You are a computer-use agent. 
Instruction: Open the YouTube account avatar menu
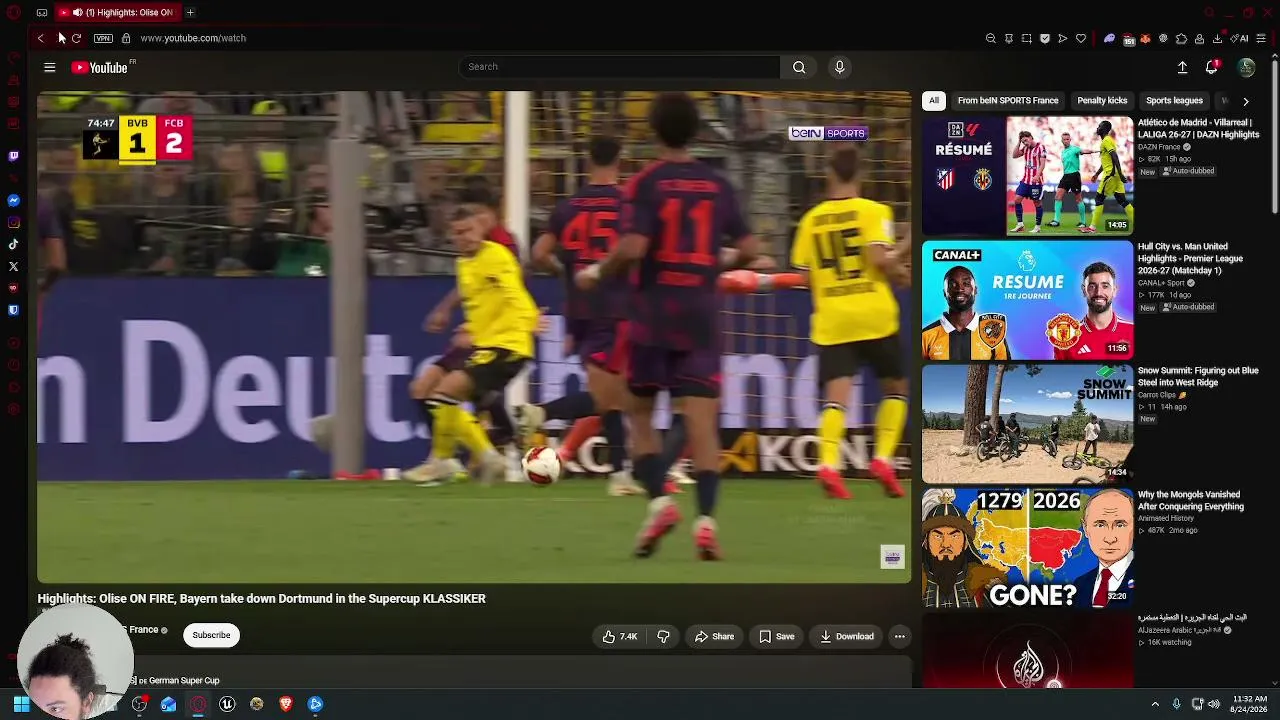[1246, 67]
